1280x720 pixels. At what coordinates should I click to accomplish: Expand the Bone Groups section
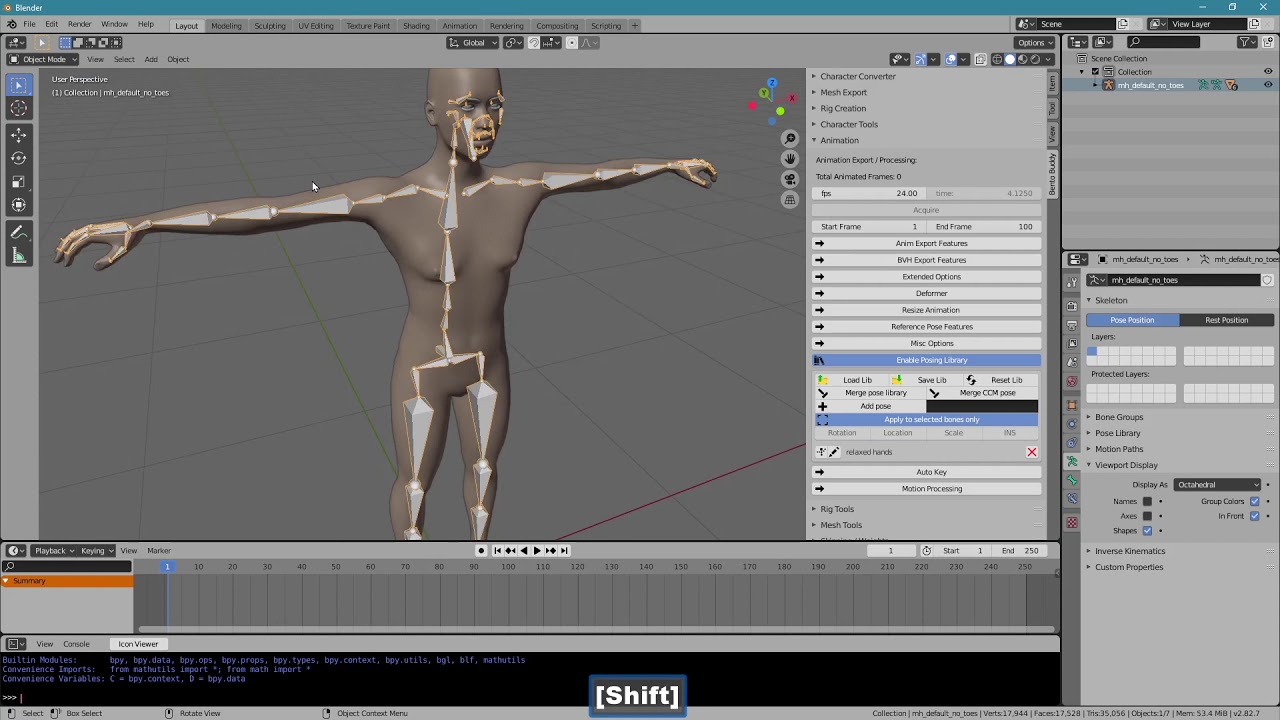click(x=1119, y=417)
